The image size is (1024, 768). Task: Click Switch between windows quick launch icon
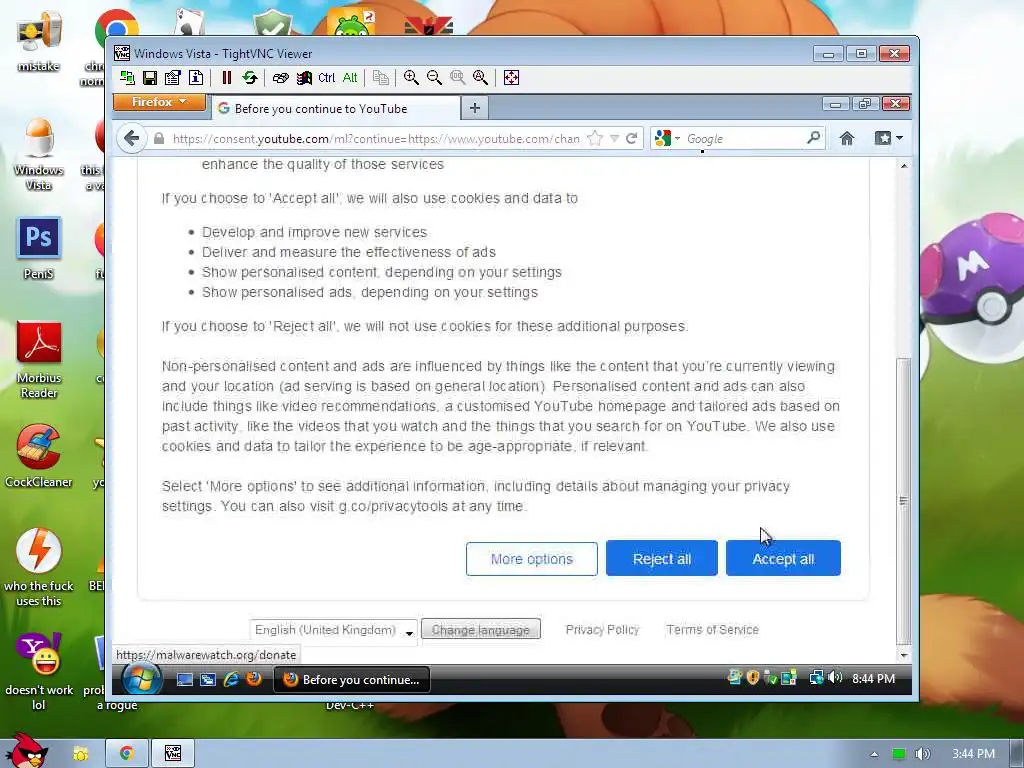click(208, 680)
